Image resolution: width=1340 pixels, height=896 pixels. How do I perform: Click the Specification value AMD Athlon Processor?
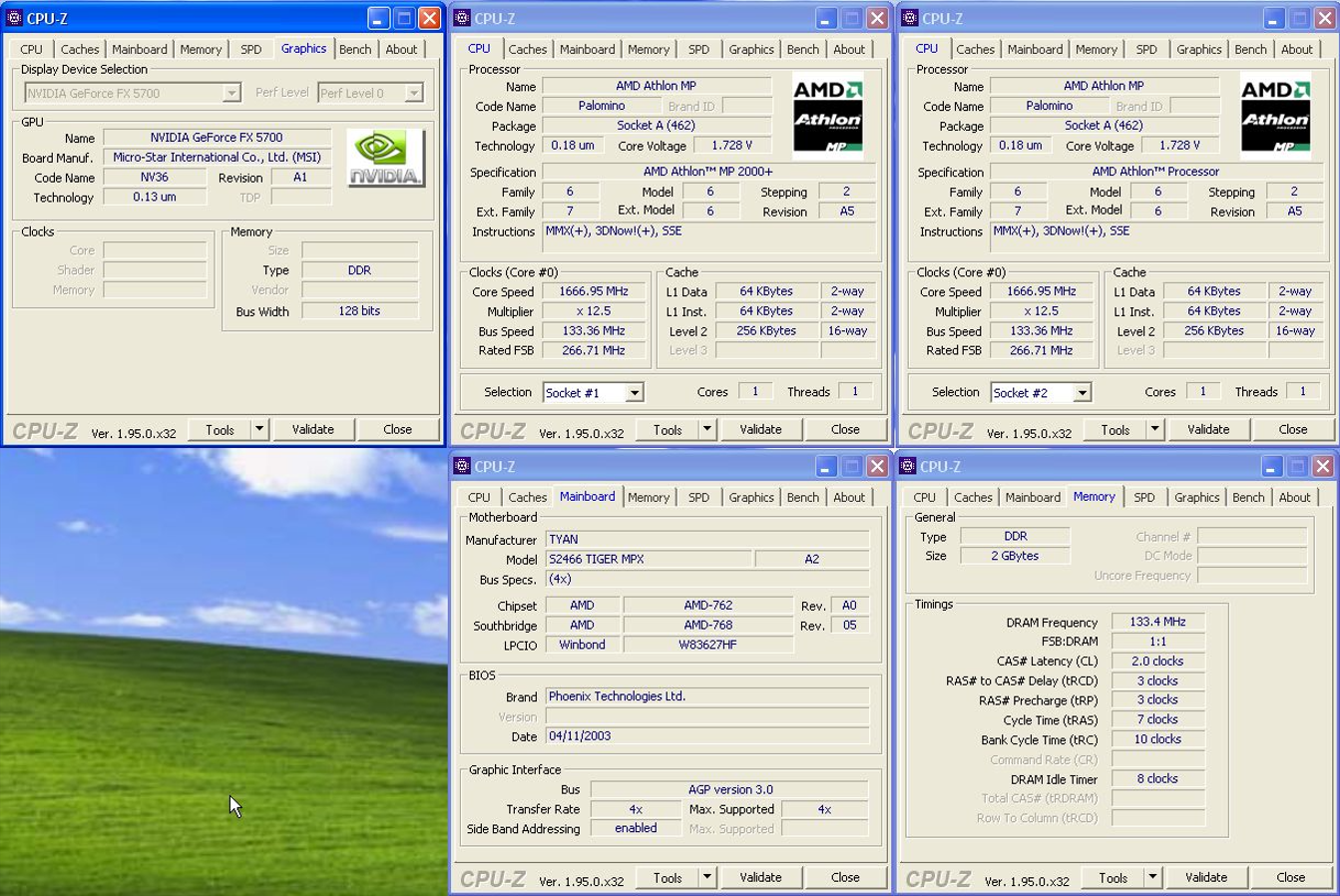click(1156, 172)
